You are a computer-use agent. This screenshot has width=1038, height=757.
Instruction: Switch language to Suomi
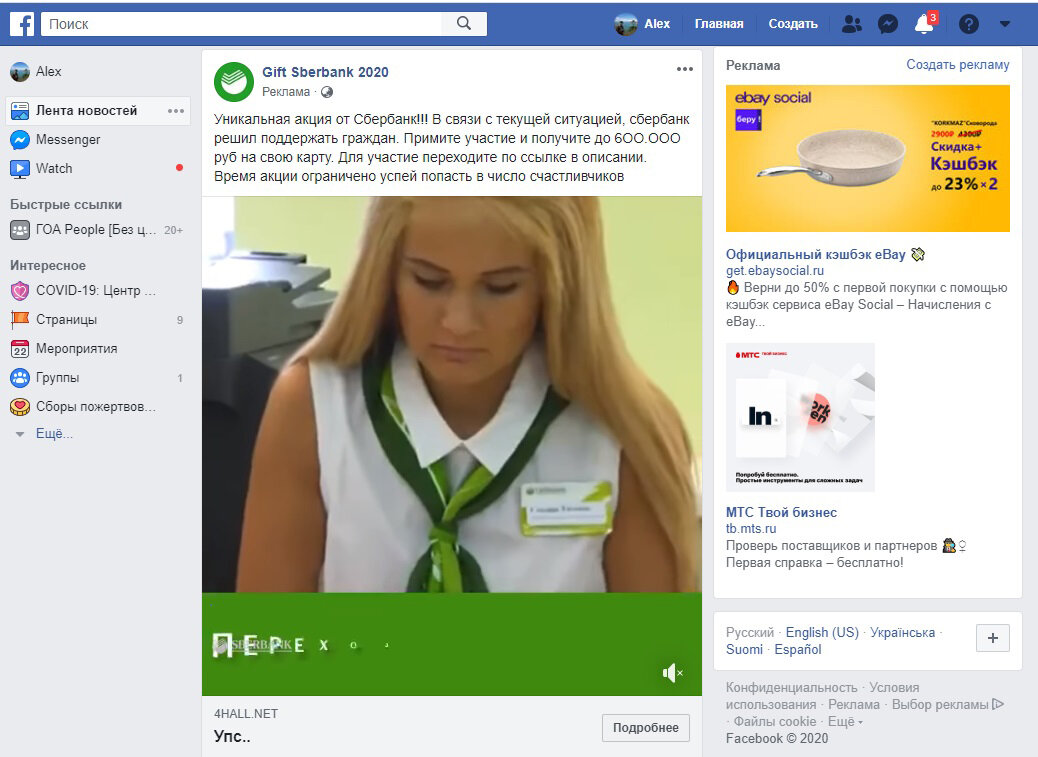point(744,650)
